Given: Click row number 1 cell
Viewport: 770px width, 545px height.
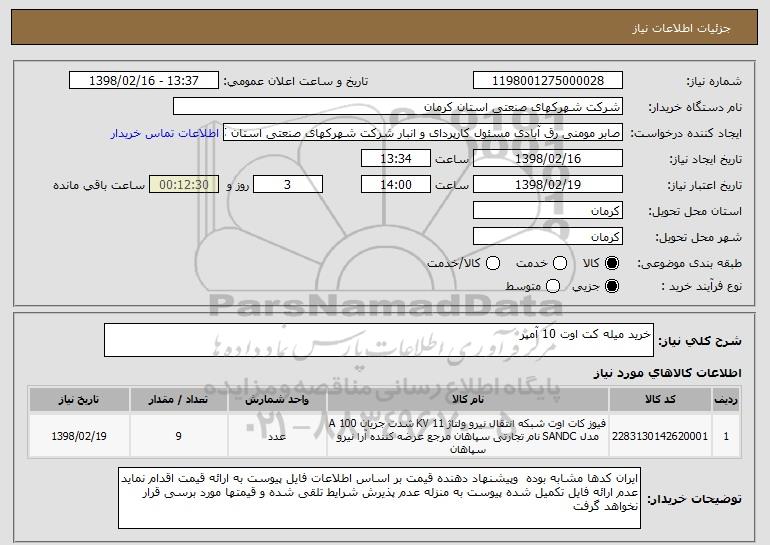Looking at the screenshot, I should [726, 436].
